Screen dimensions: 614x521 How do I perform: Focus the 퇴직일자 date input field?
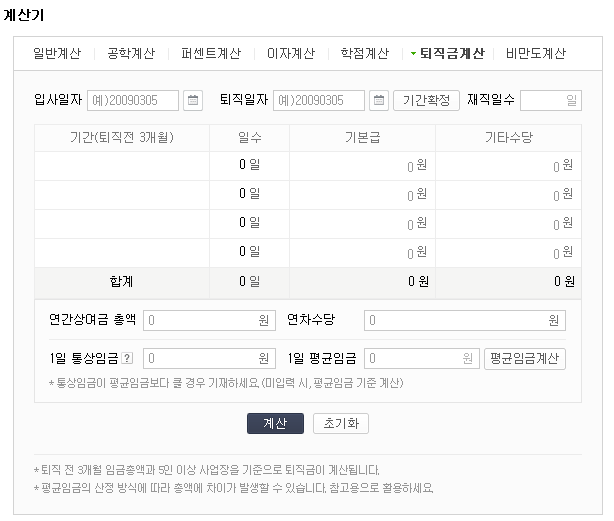point(319,101)
